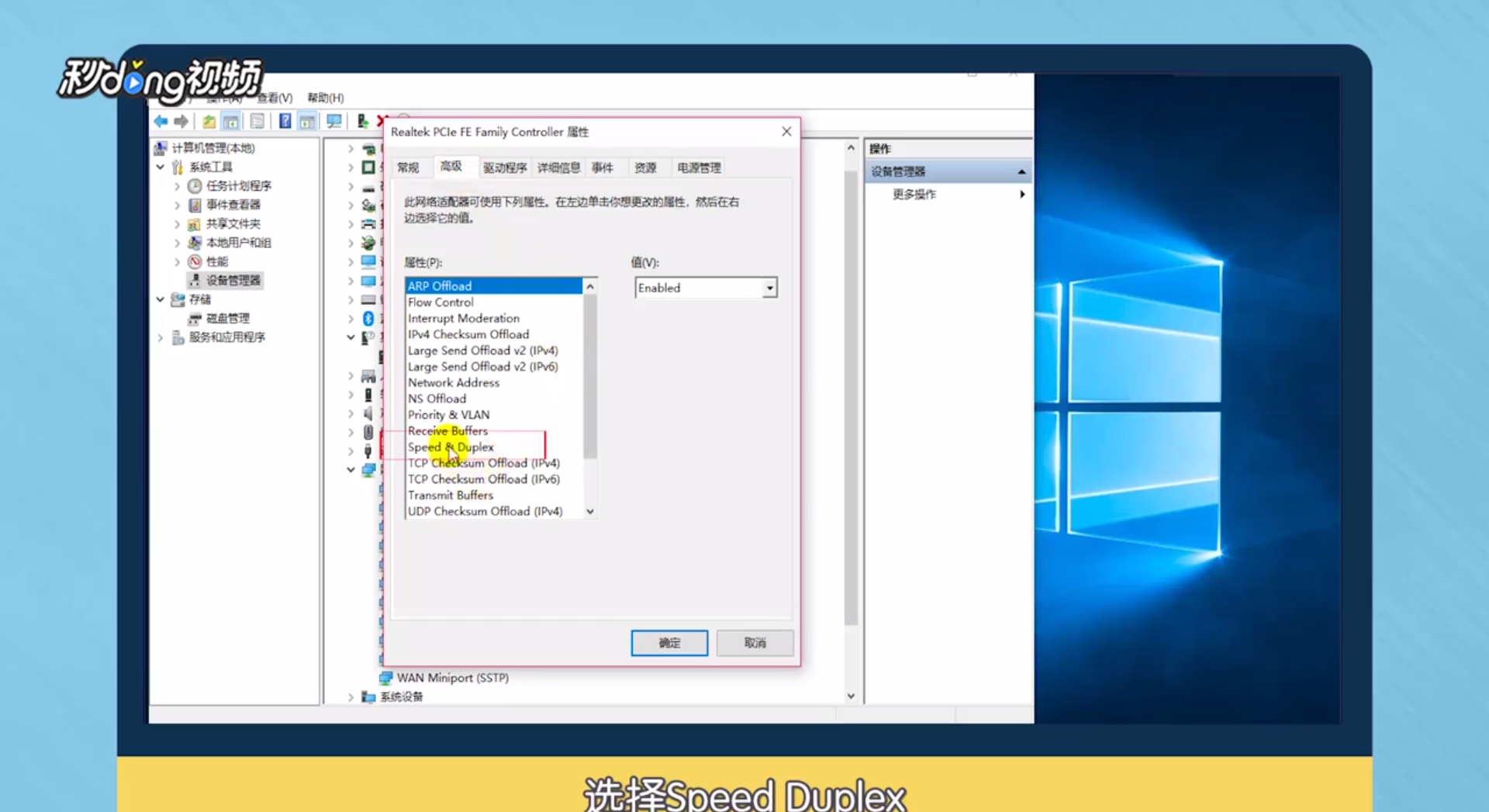Switch to the 事件 tab

pos(602,168)
